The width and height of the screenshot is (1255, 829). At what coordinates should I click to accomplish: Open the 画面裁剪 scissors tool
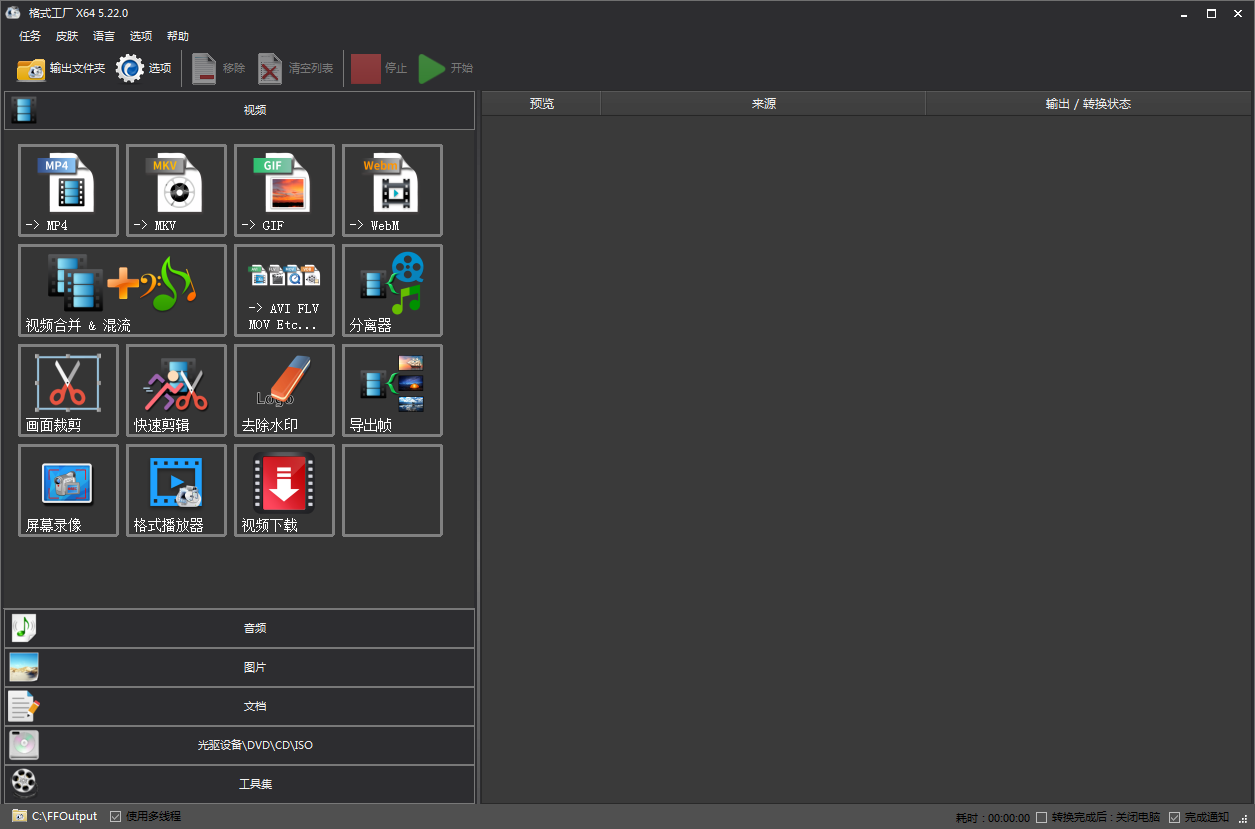(68, 390)
